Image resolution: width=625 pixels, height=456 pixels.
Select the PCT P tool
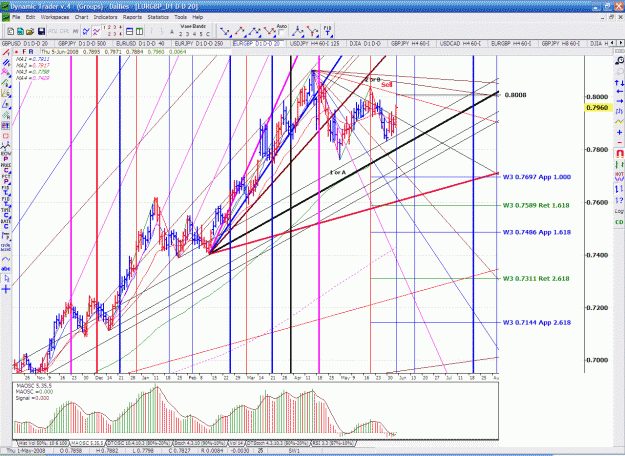pos(6,179)
